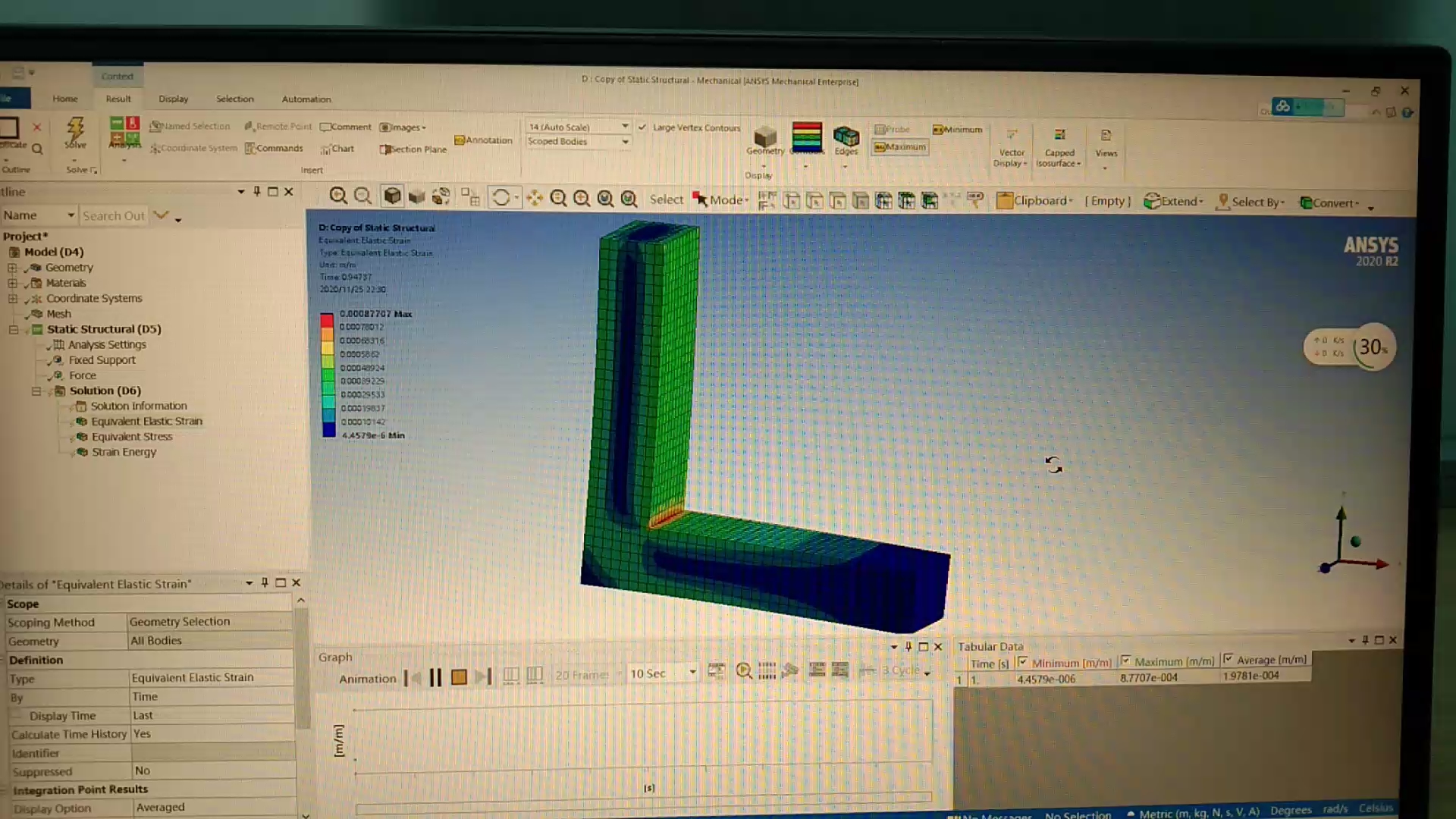Click the Zoom To Animation Range magnifier in the Graph toolbar
The image size is (1456, 819).
point(744,671)
